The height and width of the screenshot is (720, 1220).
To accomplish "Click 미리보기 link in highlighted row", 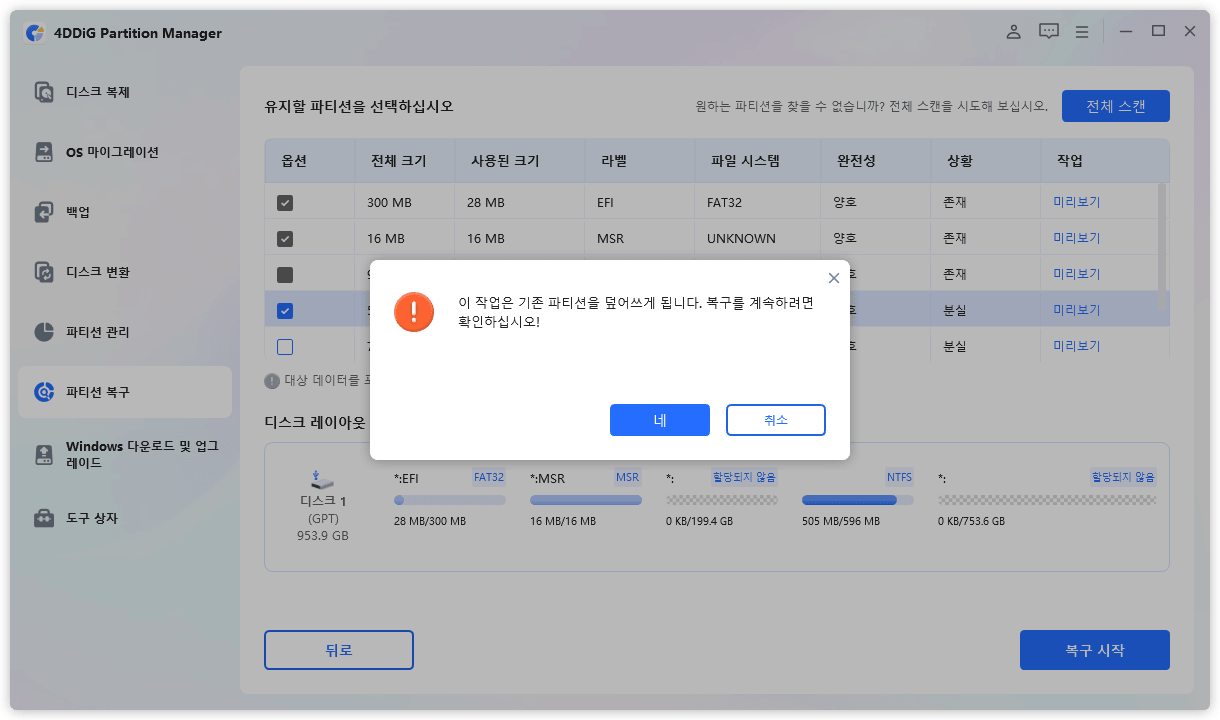I will click(x=1077, y=310).
